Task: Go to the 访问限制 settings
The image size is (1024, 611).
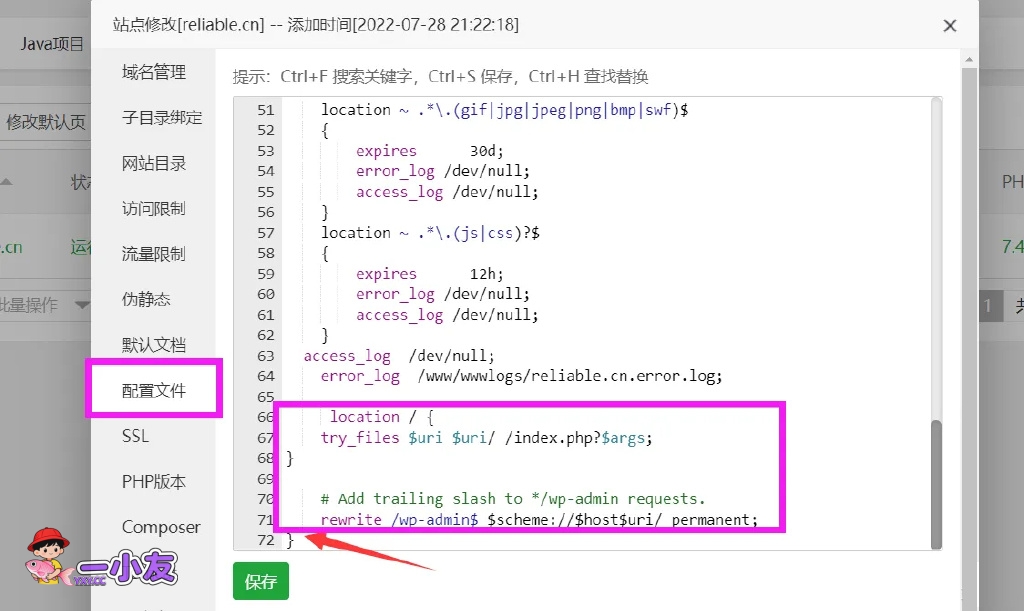Action: (x=154, y=209)
